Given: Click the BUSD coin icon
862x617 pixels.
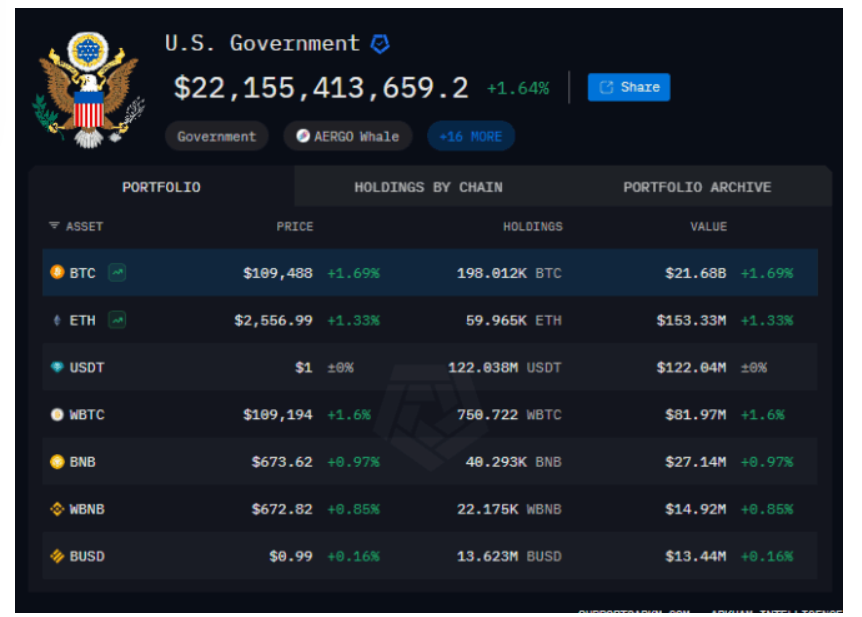Looking at the screenshot, I should [x=57, y=556].
